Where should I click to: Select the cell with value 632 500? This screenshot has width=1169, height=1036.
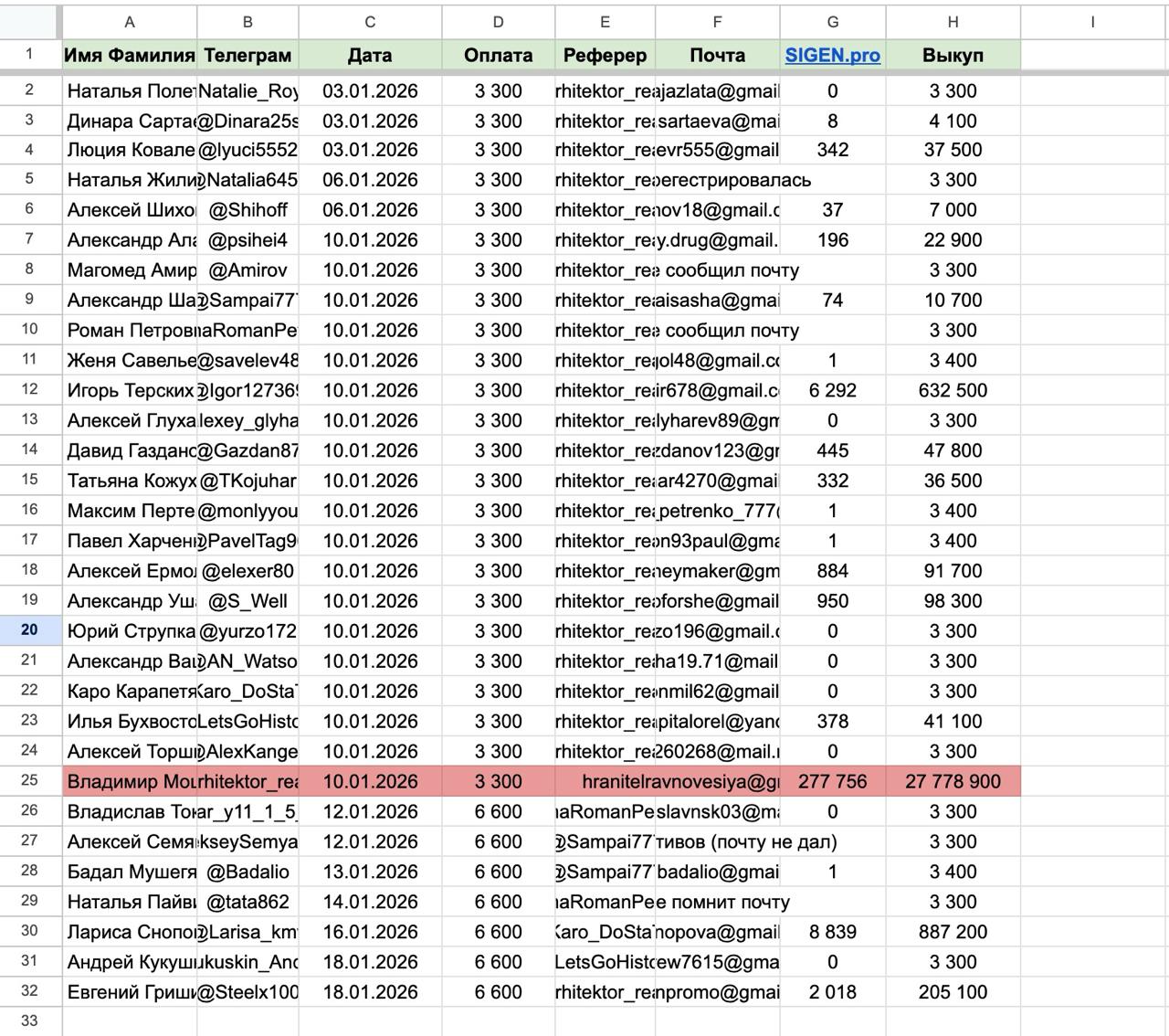click(953, 390)
